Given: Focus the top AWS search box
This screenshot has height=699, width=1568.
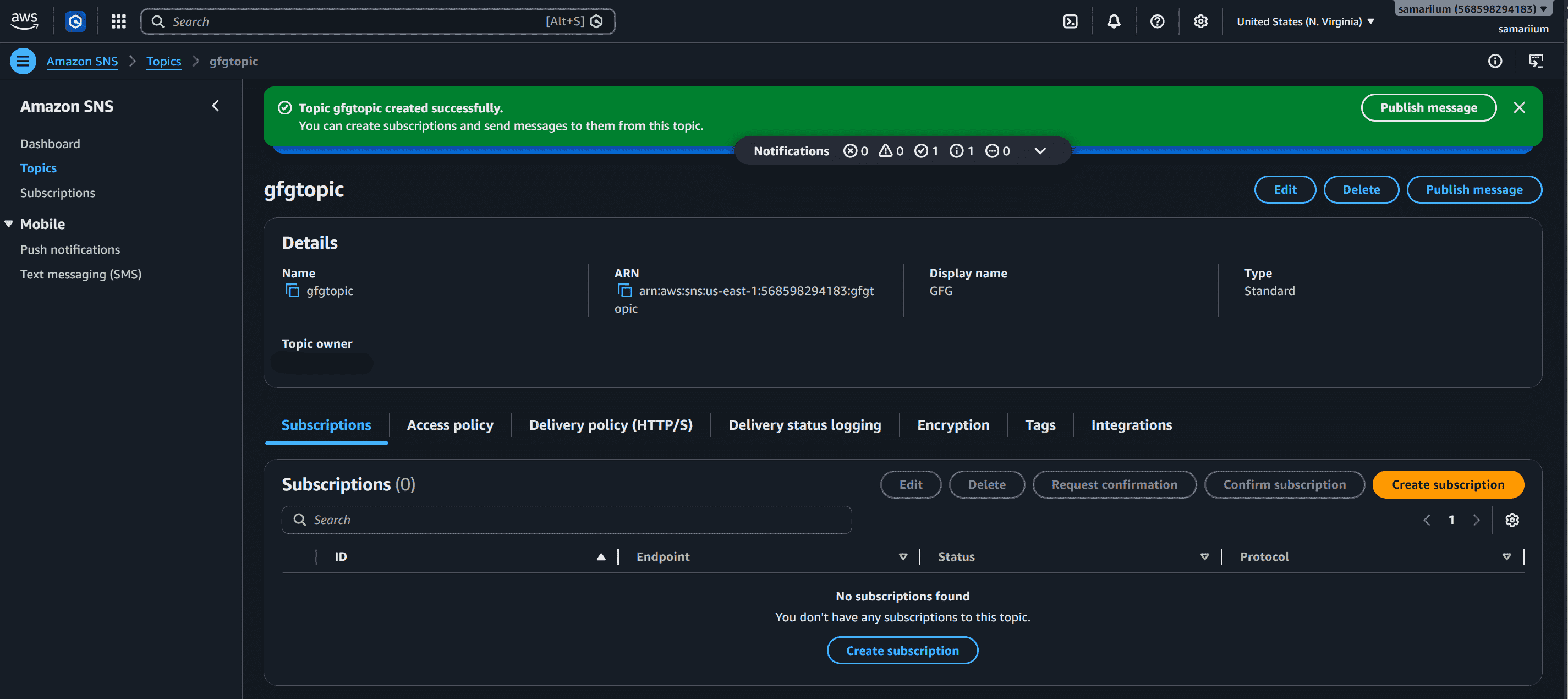Looking at the screenshot, I should click(x=377, y=21).
